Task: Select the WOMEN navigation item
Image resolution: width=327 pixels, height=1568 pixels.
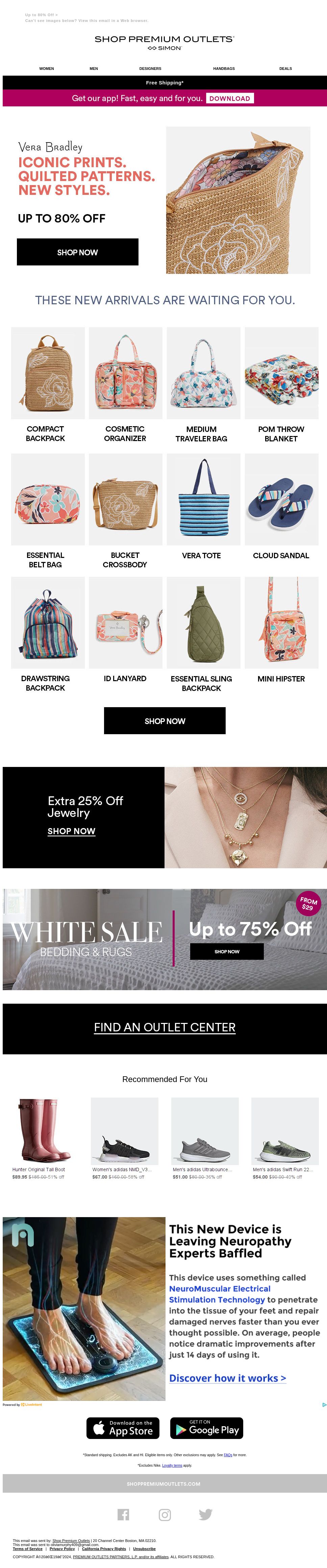Action: (x=47, y=69)
